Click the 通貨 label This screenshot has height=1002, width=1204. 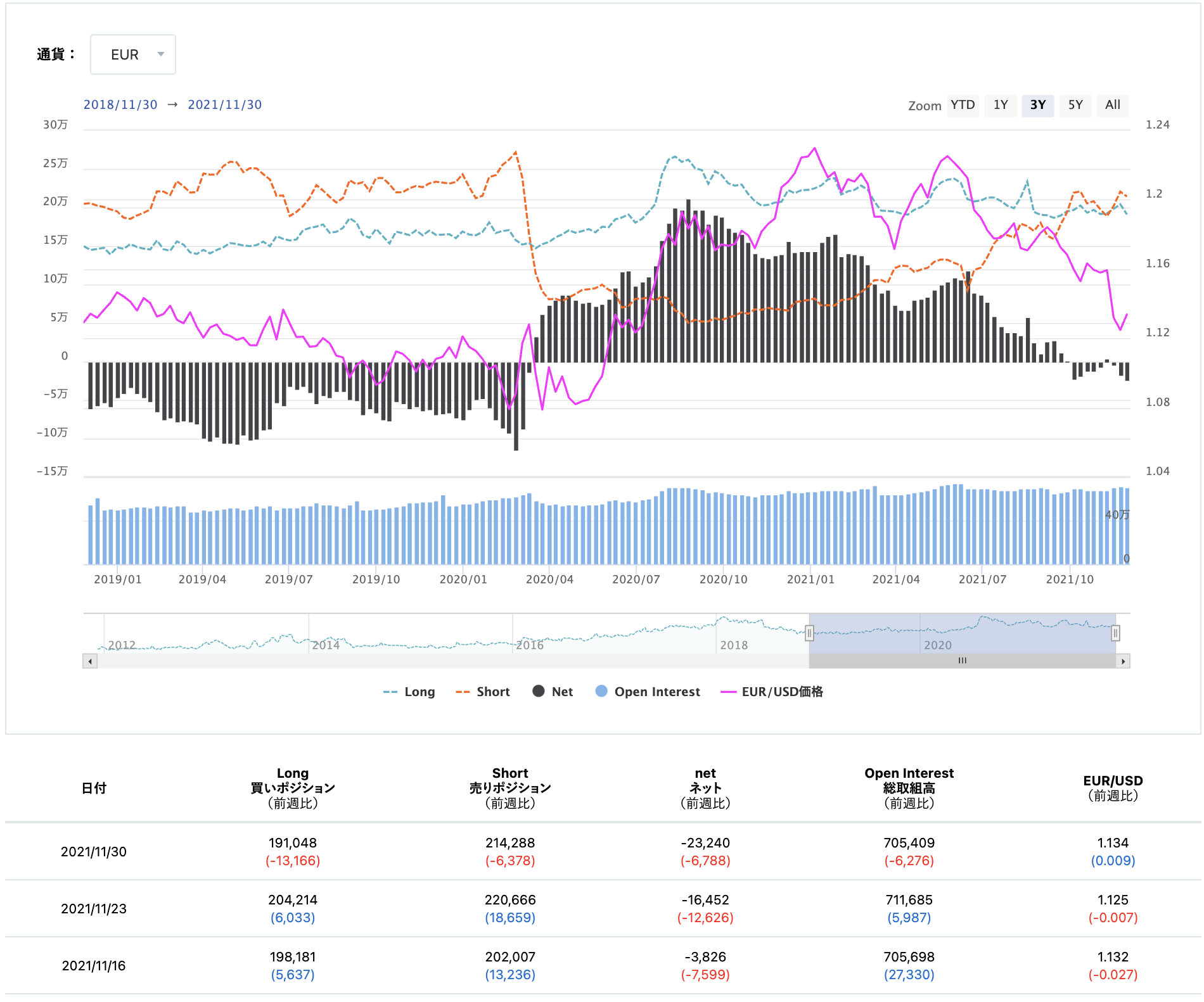[55, 54]
